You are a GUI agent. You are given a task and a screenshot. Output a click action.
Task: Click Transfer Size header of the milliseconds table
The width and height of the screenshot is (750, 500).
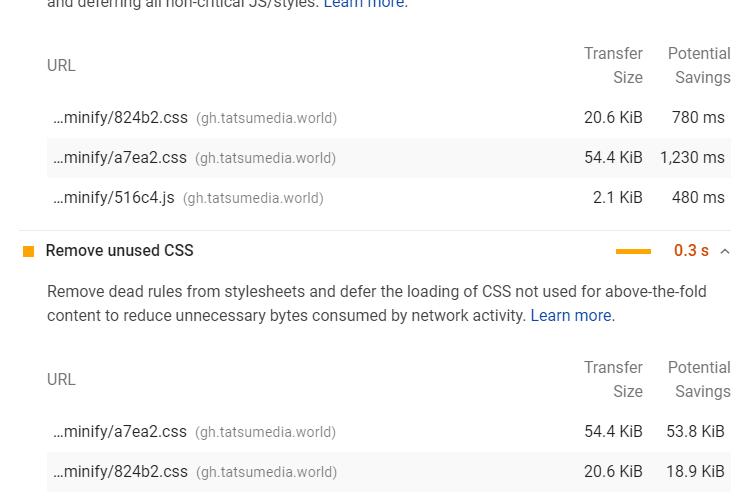(613, 65)
